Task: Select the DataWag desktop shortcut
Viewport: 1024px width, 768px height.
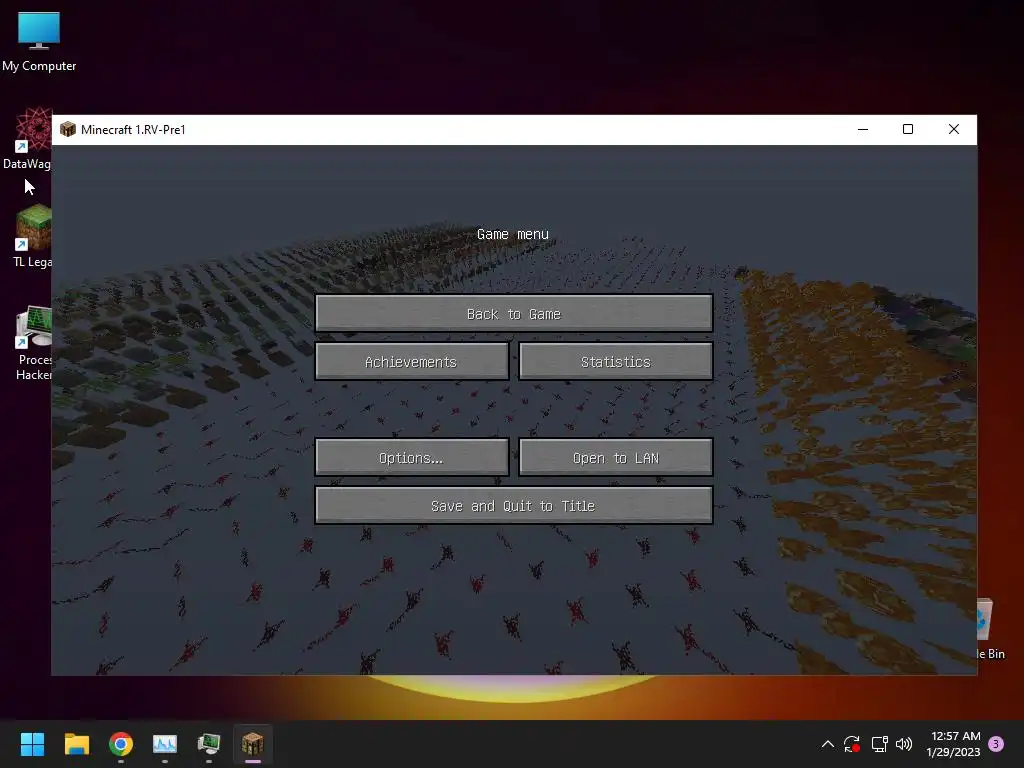Action: click(x=28, y=138)
